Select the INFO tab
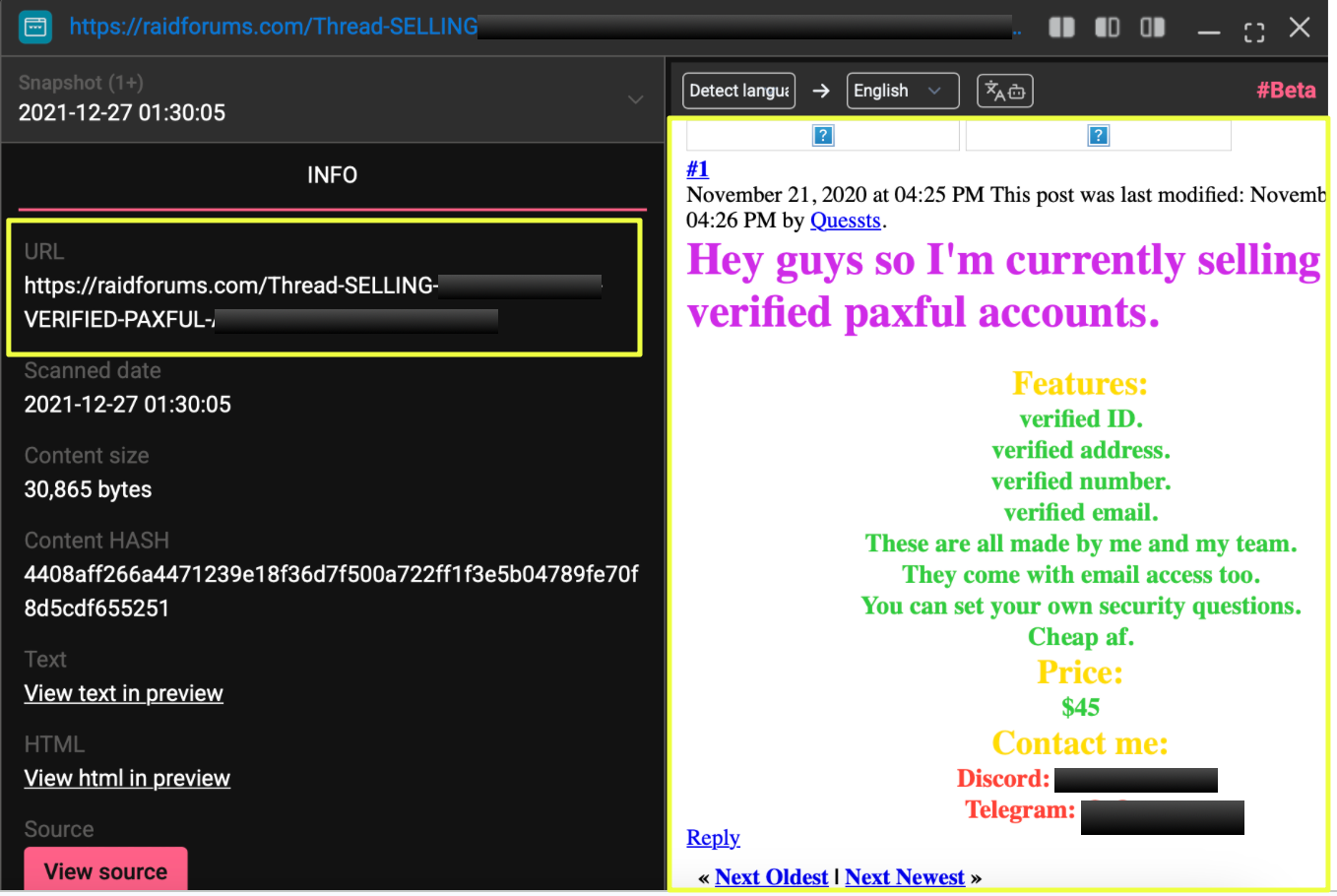The image size is (1337, 896). (x=332, y=175)
